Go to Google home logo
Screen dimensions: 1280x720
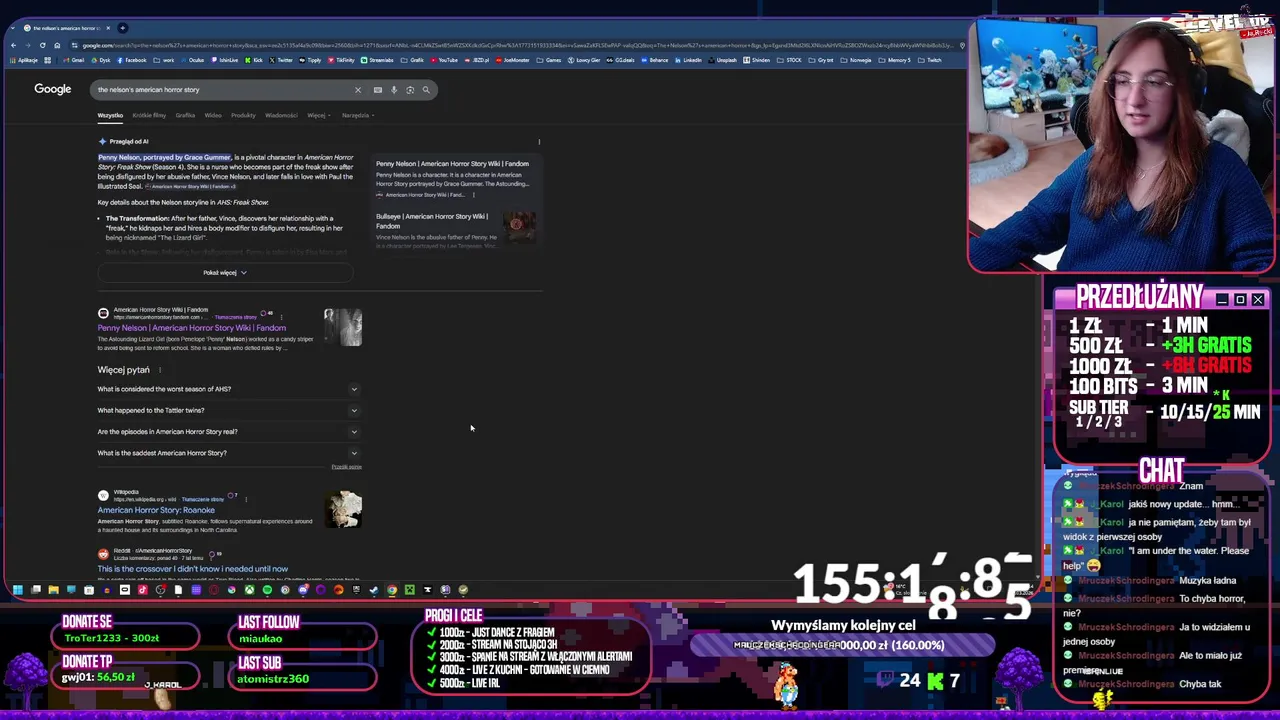53,89
